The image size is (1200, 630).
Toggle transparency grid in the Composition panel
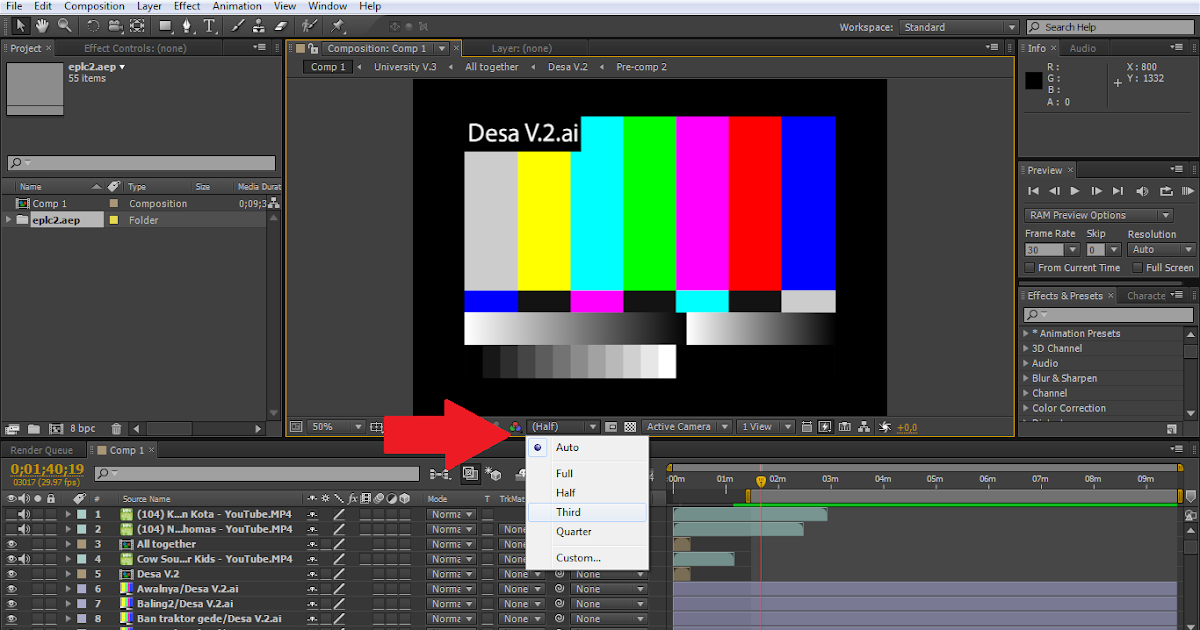[630, 426]
